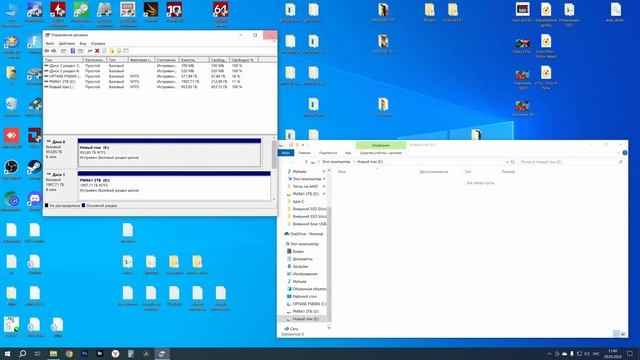Viewport: 640px width, 360px height.
Task: Open Photoshop from the taskbar
Action: point(84,353)
